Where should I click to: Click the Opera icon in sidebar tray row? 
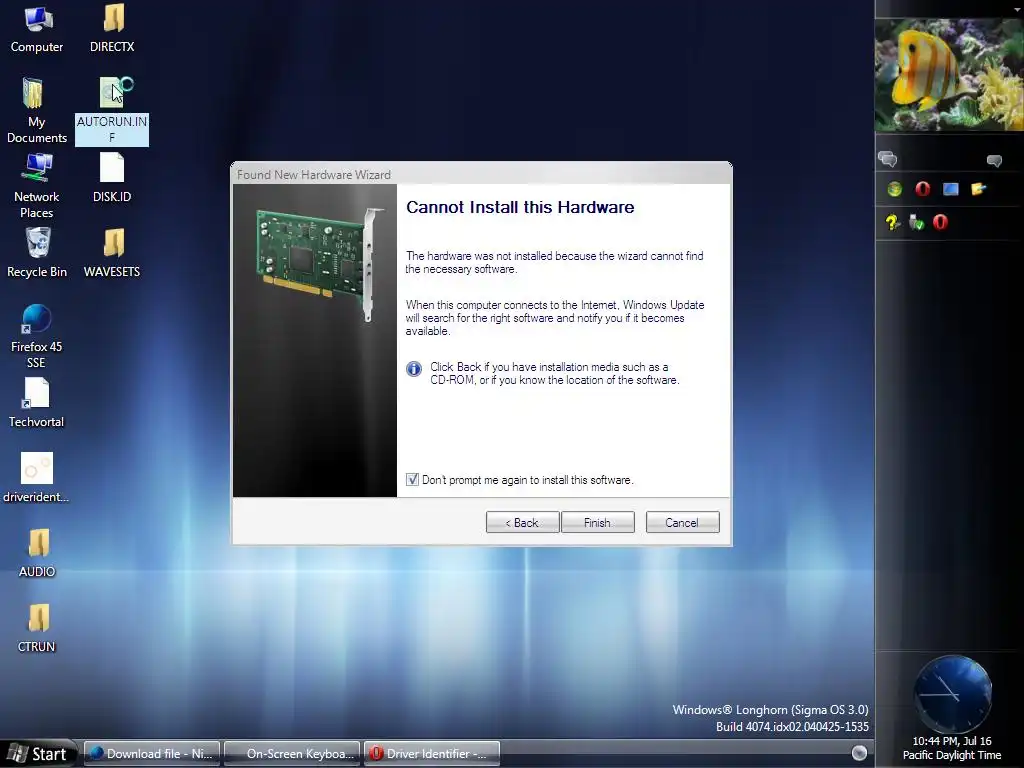click(940, 223)
